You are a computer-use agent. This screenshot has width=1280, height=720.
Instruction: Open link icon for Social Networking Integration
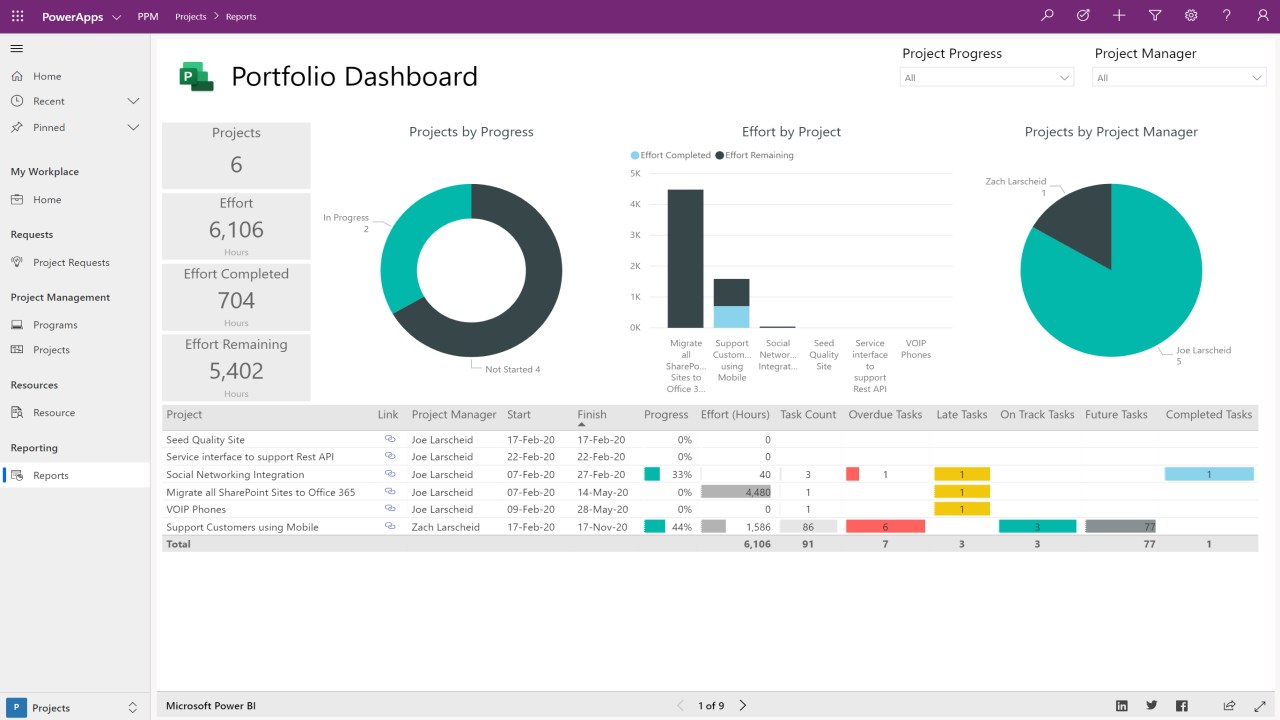pos(390,474)
